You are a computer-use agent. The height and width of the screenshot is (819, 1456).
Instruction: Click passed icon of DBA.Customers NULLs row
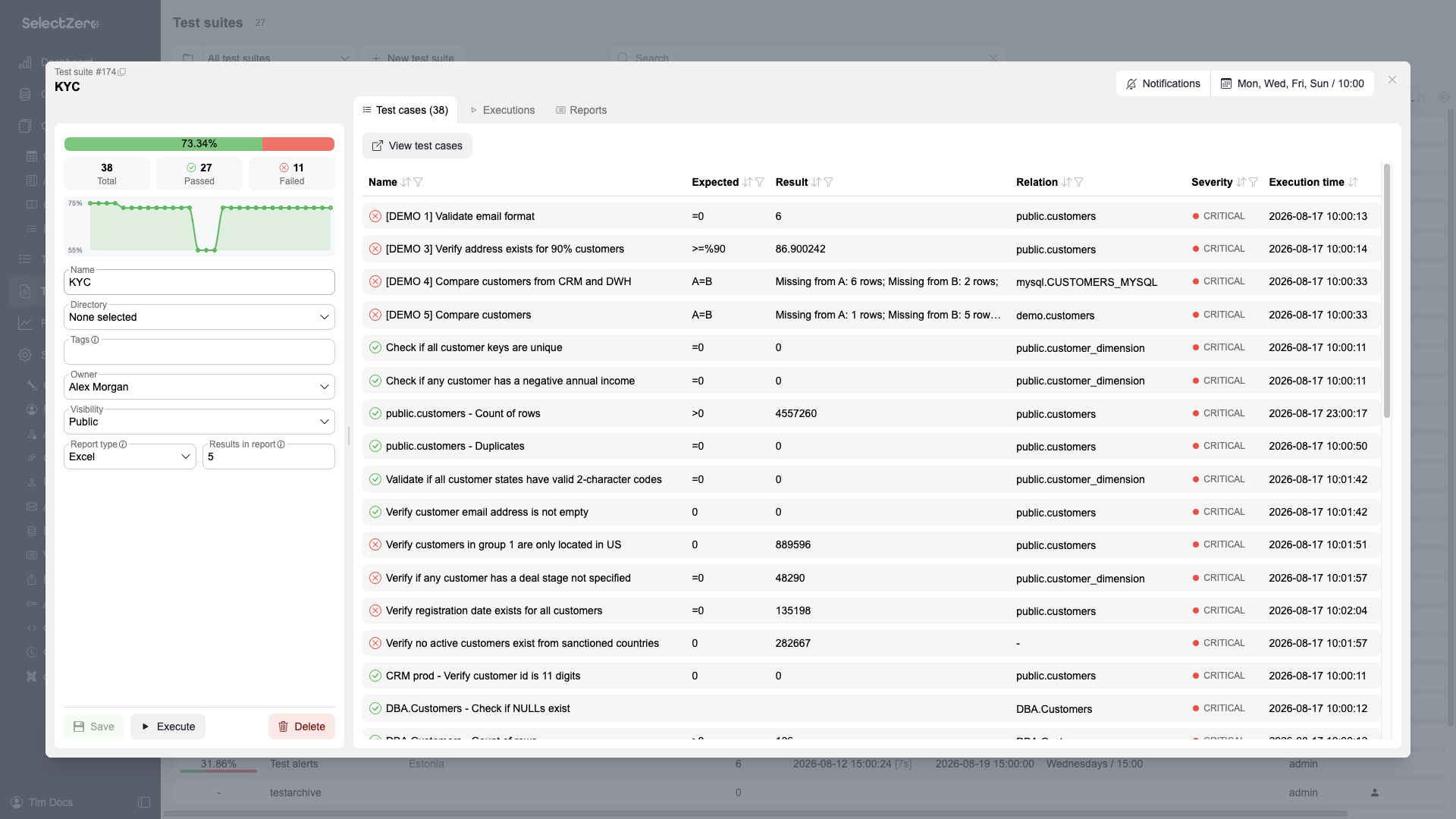375,708
